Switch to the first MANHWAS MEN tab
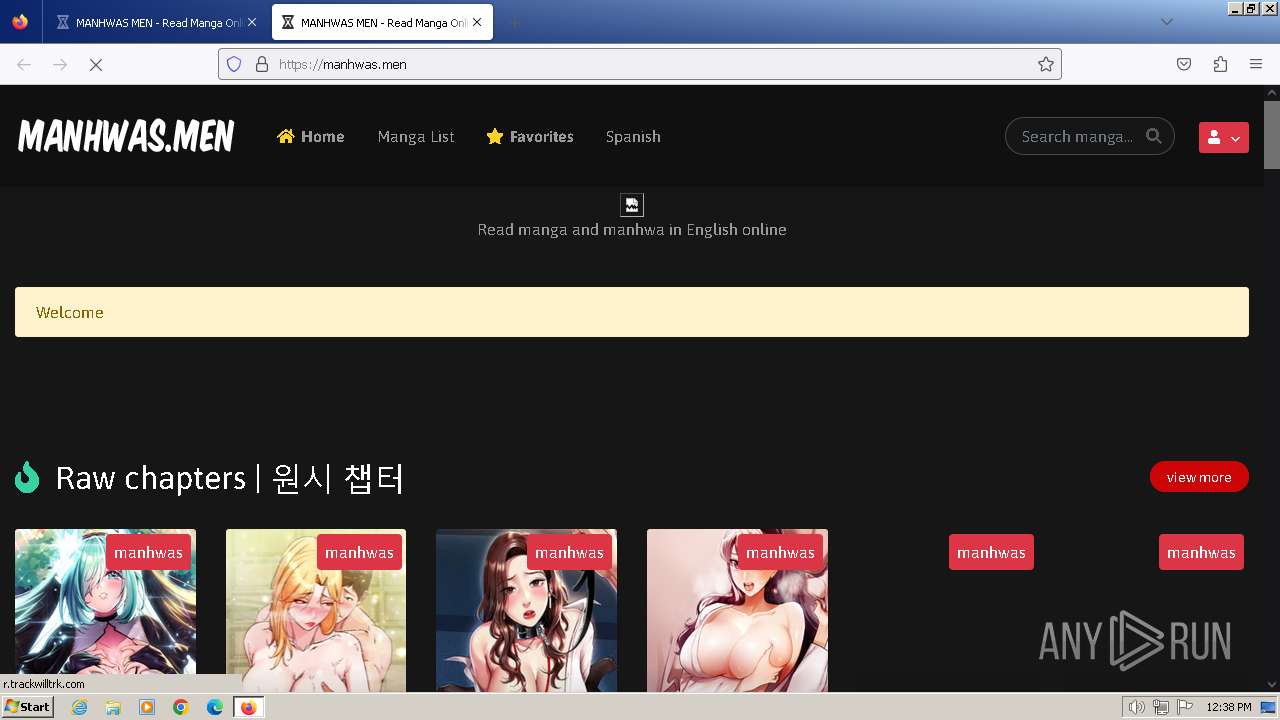Viewport: 1280px width, 720px height. [x=157, y=22]
